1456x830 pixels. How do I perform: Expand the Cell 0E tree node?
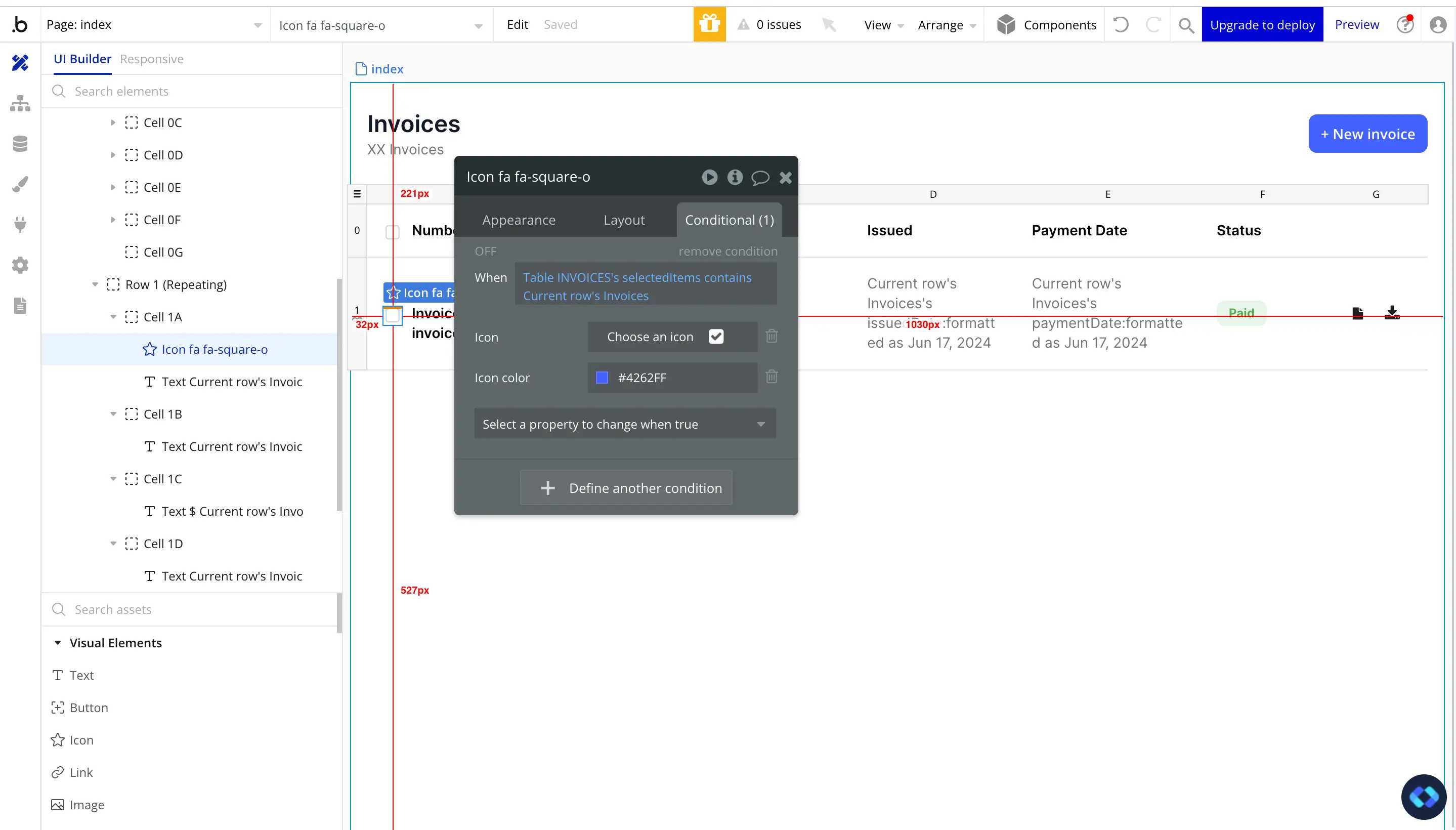tap(113, 188)
